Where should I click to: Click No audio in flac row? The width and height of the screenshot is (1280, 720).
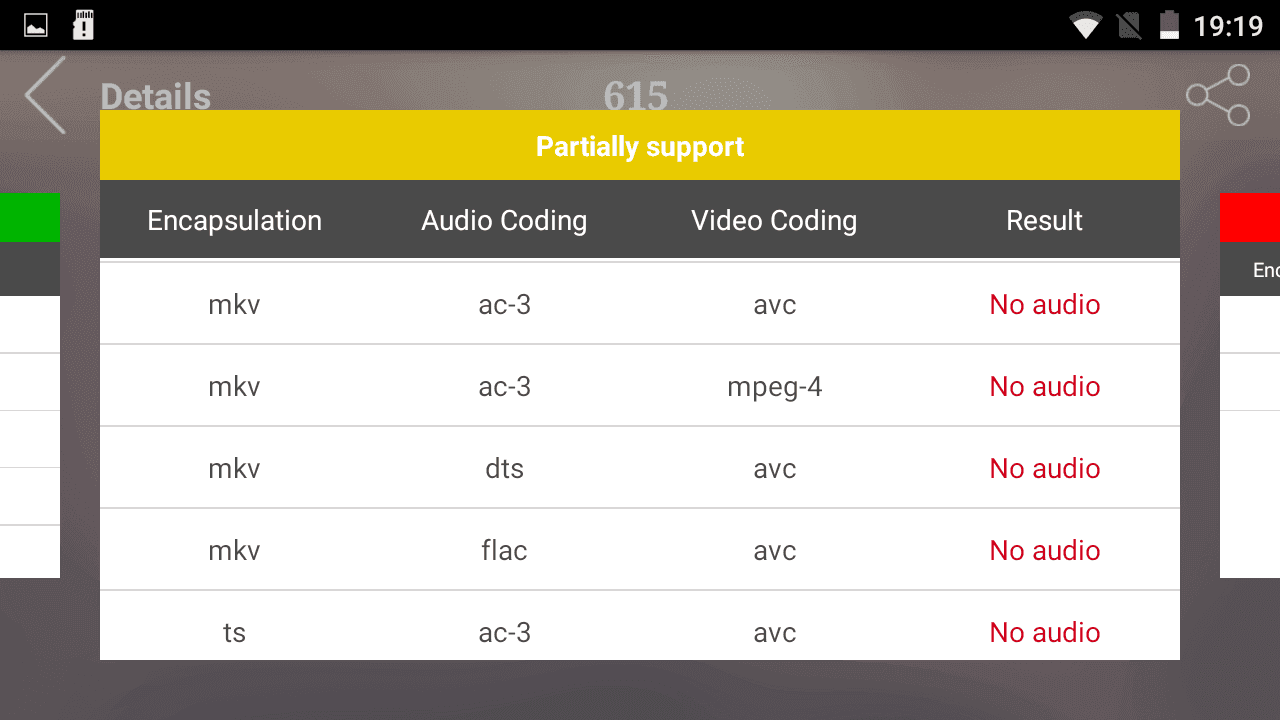point(1045,551)
